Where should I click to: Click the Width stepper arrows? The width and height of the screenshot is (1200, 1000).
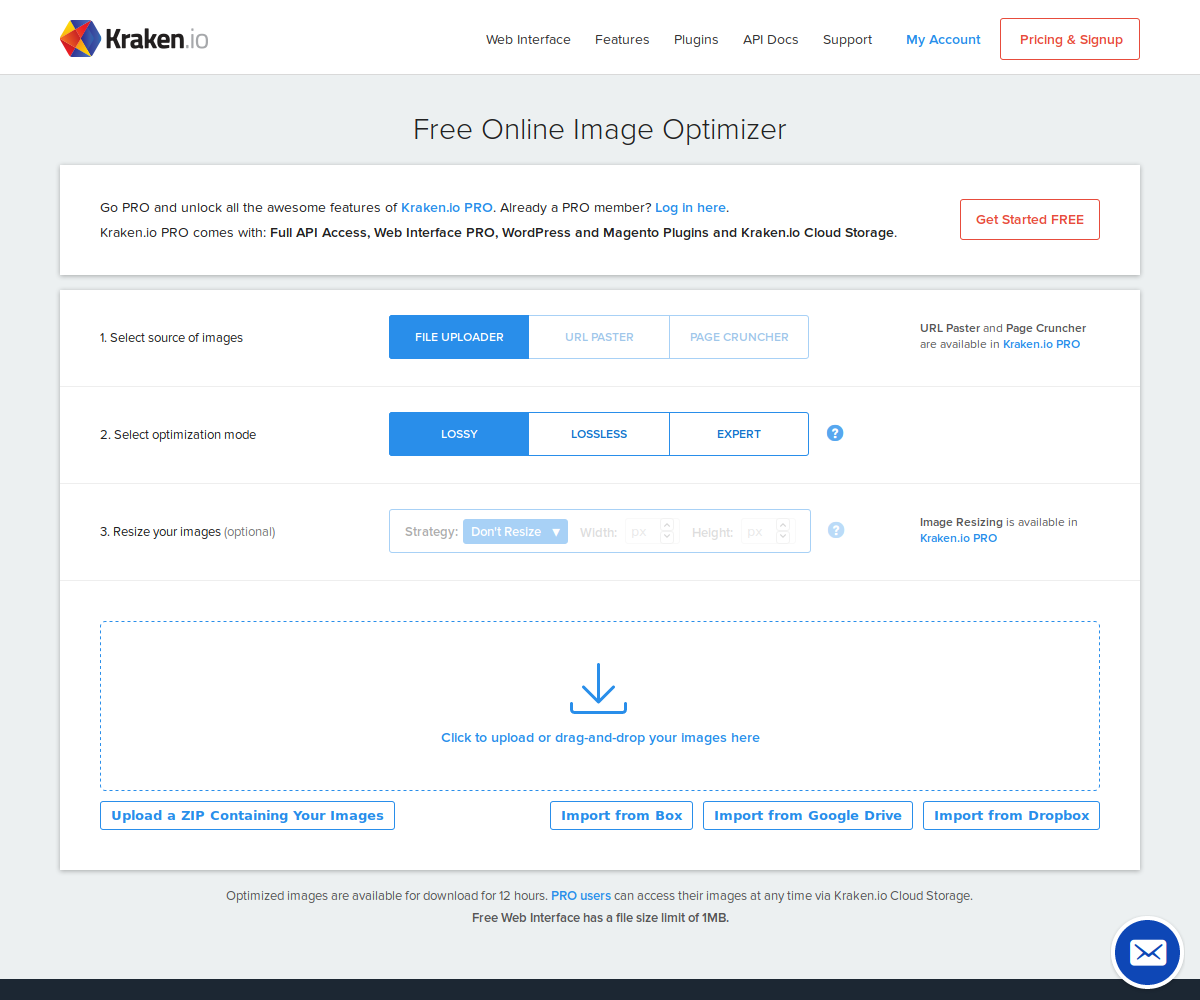click(x=667, y=531)
